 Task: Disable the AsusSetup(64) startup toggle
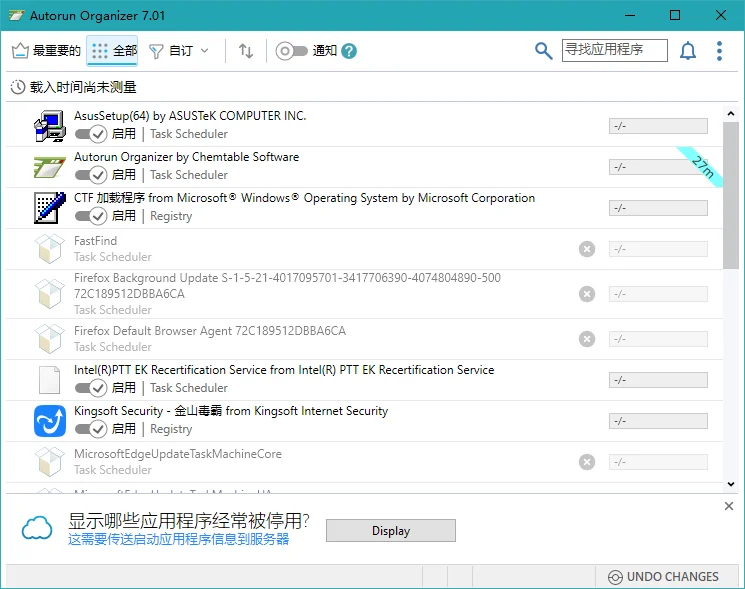[x=91, y=134]
